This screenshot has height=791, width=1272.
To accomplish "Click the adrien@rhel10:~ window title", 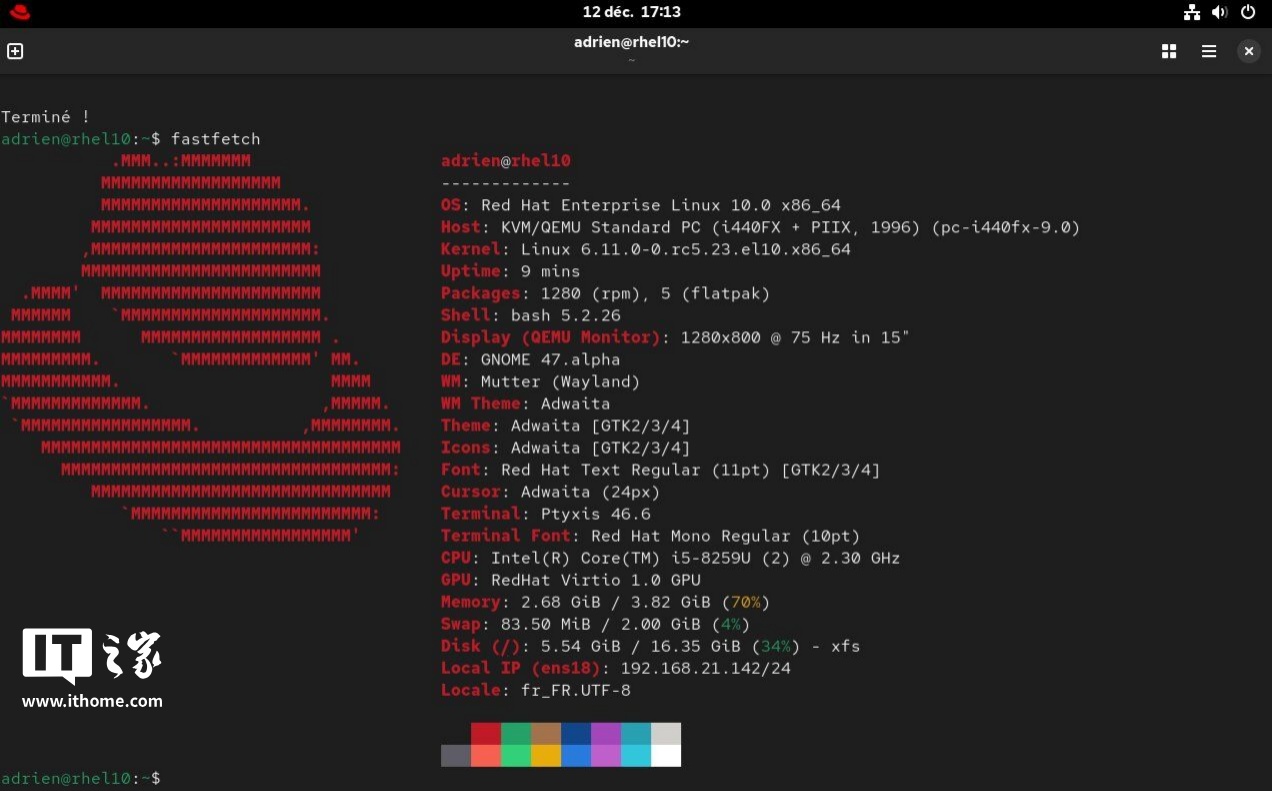I will click(632, 42).
